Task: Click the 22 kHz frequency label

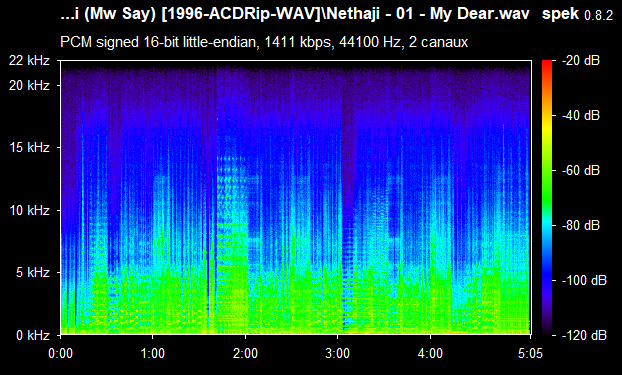Action: pos(29,60)
